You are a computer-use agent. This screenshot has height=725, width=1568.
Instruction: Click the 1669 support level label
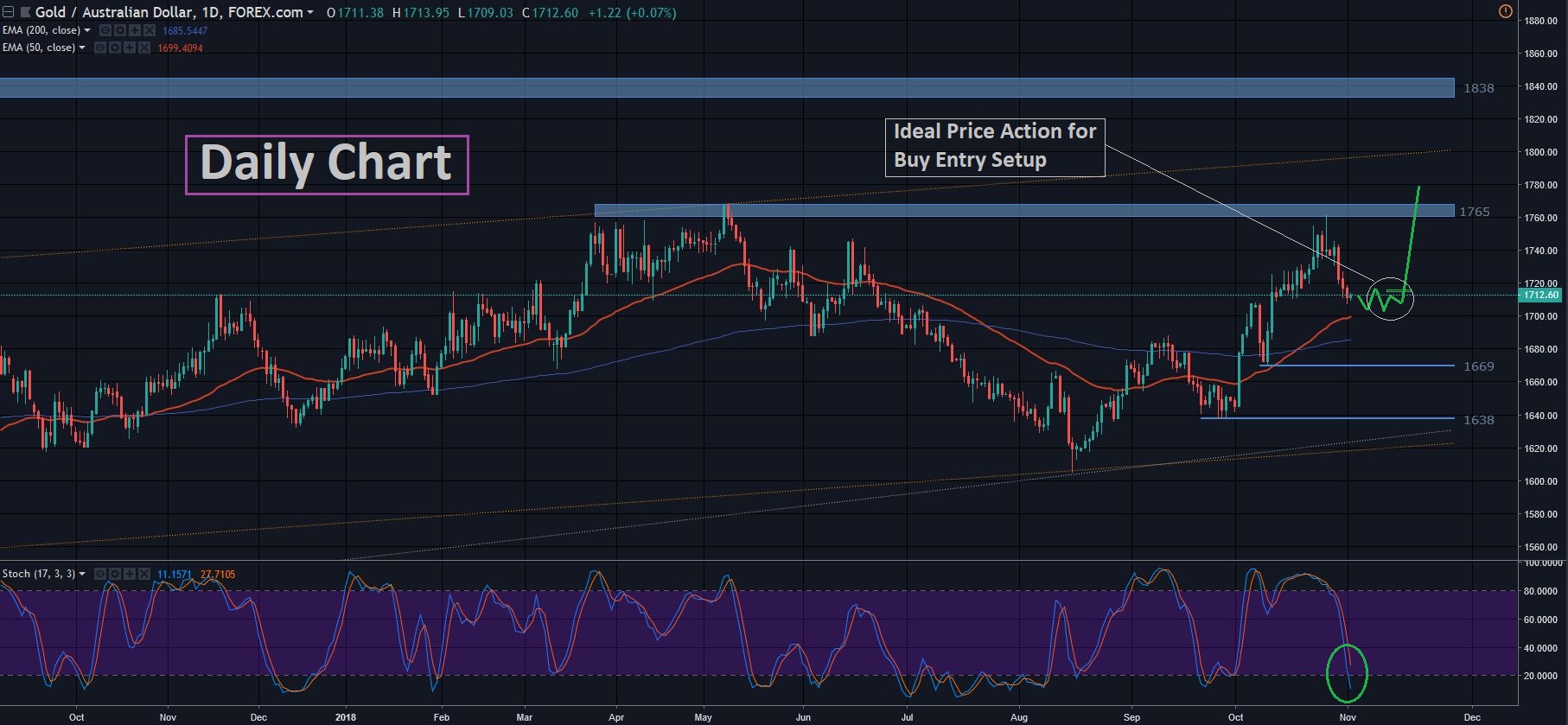click(x=1478, y=366)
